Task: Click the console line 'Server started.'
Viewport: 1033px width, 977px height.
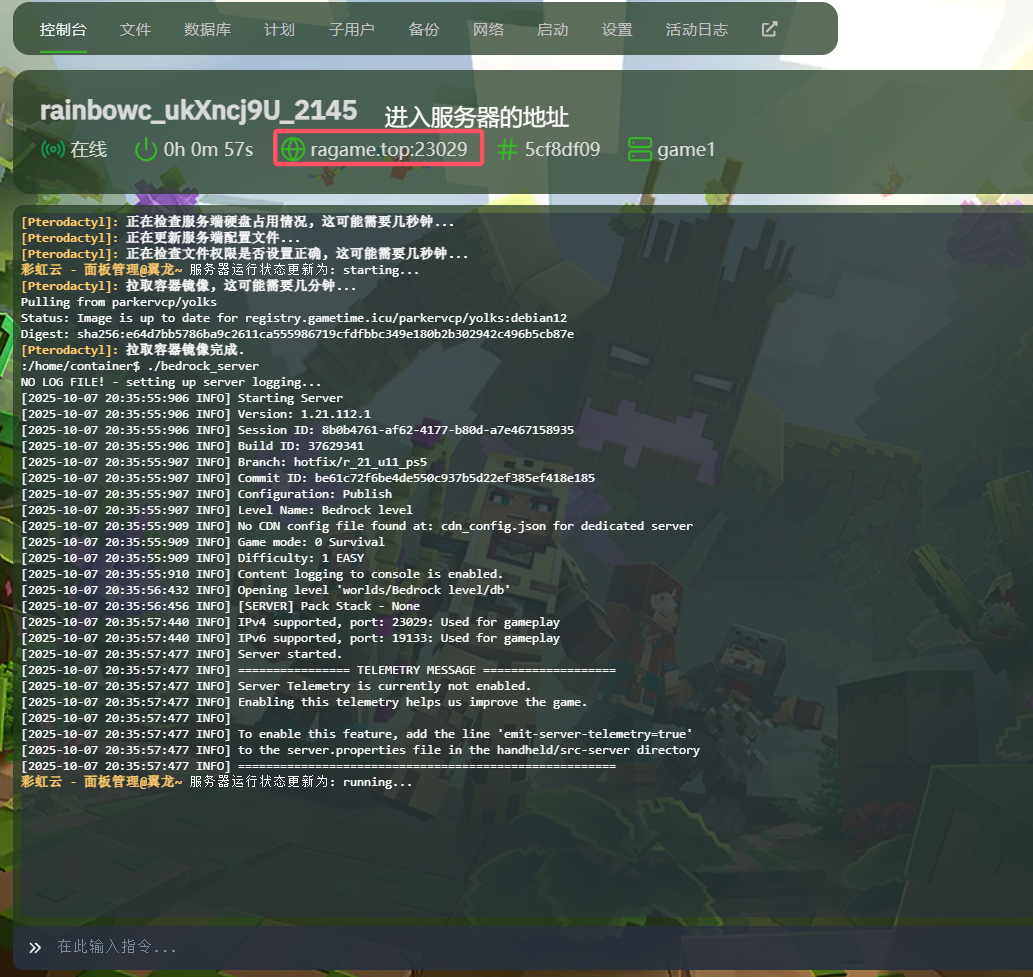Action: [x=181, y=654]
